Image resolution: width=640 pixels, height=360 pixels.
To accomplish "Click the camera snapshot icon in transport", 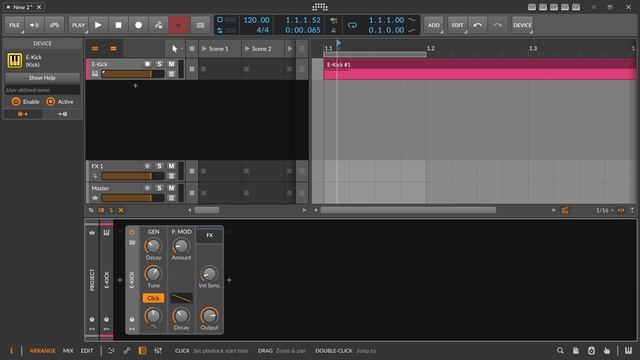I will pos(200,25).
